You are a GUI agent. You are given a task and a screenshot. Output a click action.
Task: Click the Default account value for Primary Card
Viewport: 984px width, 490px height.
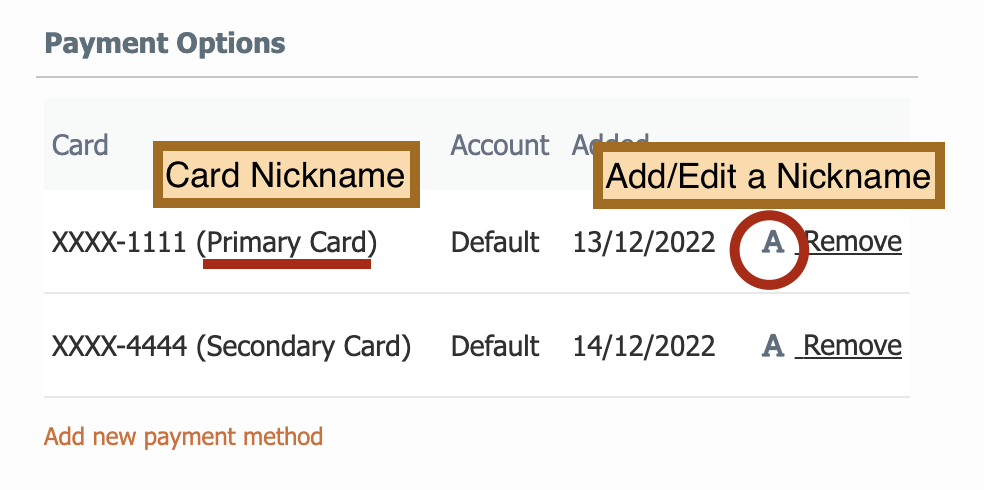[495, 242]
